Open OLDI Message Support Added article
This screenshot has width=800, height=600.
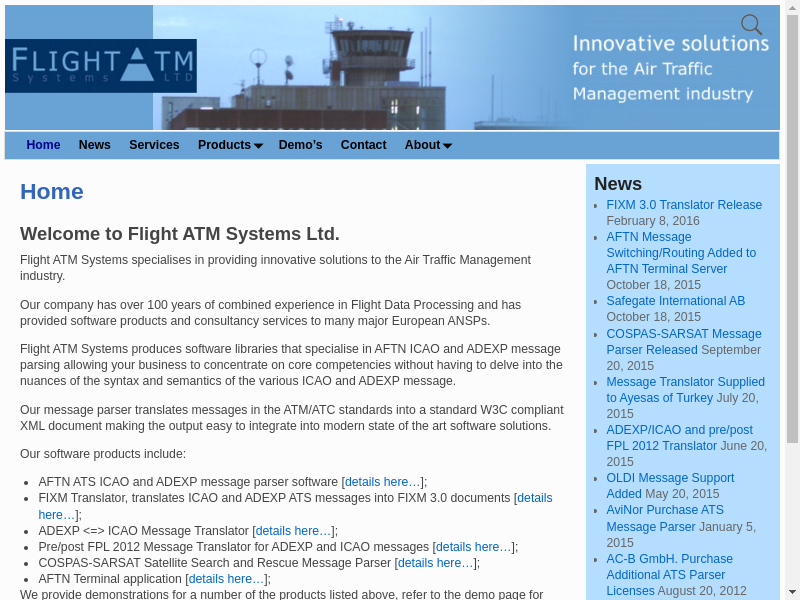670,478
